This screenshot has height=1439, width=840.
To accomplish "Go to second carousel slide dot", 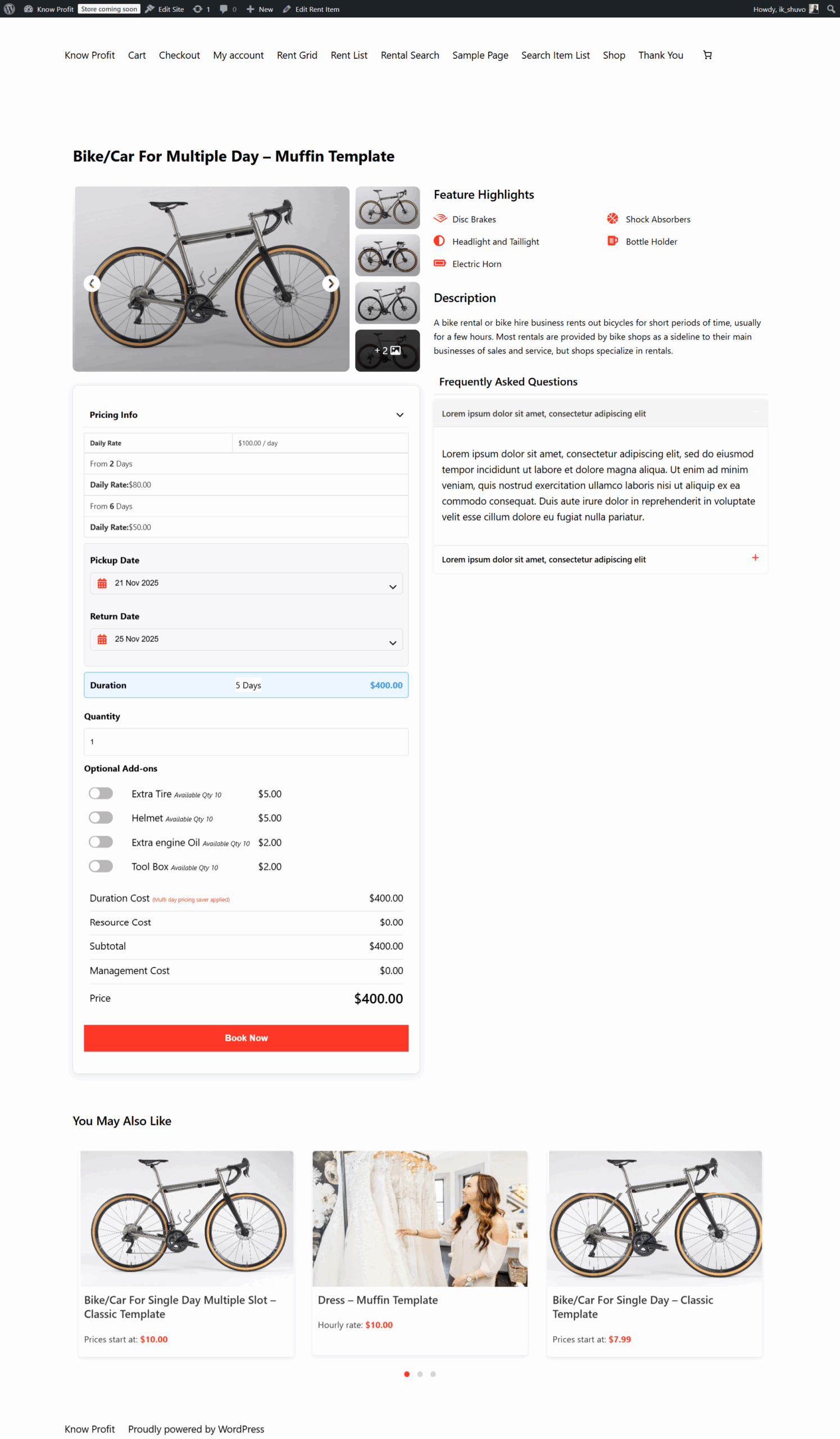I will tap(420, 1374).
